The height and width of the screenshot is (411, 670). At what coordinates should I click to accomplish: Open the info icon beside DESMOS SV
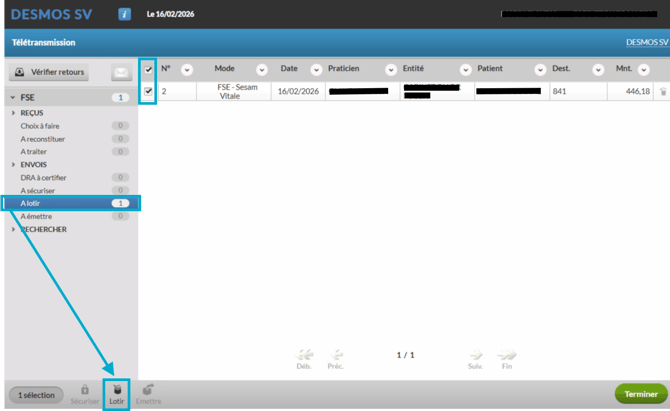[x=124, y=14]
